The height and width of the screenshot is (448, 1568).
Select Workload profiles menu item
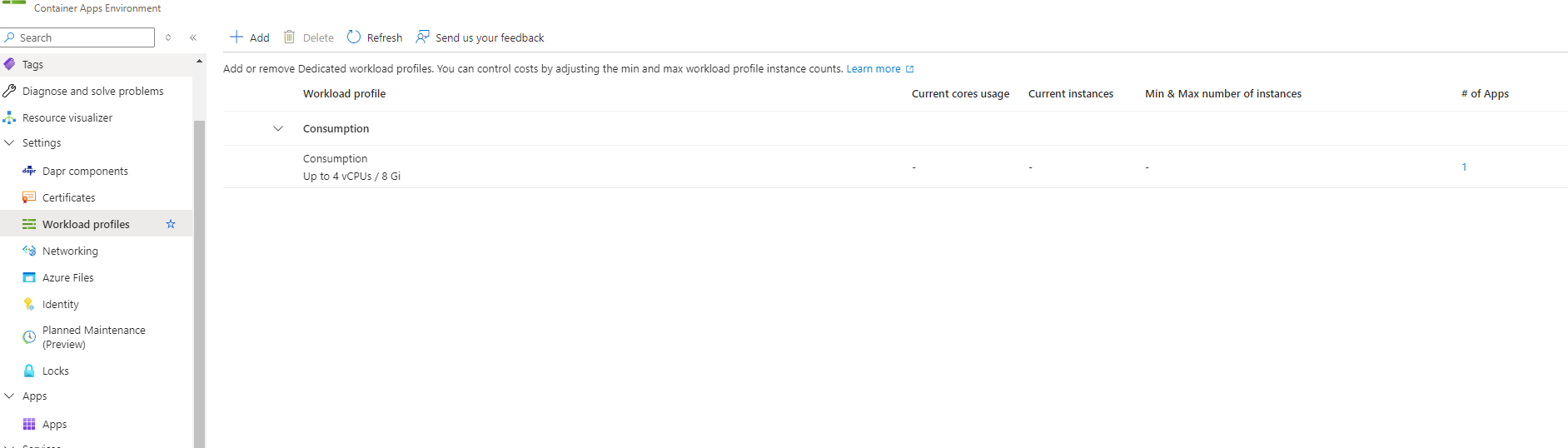click(x=96, y=224)
